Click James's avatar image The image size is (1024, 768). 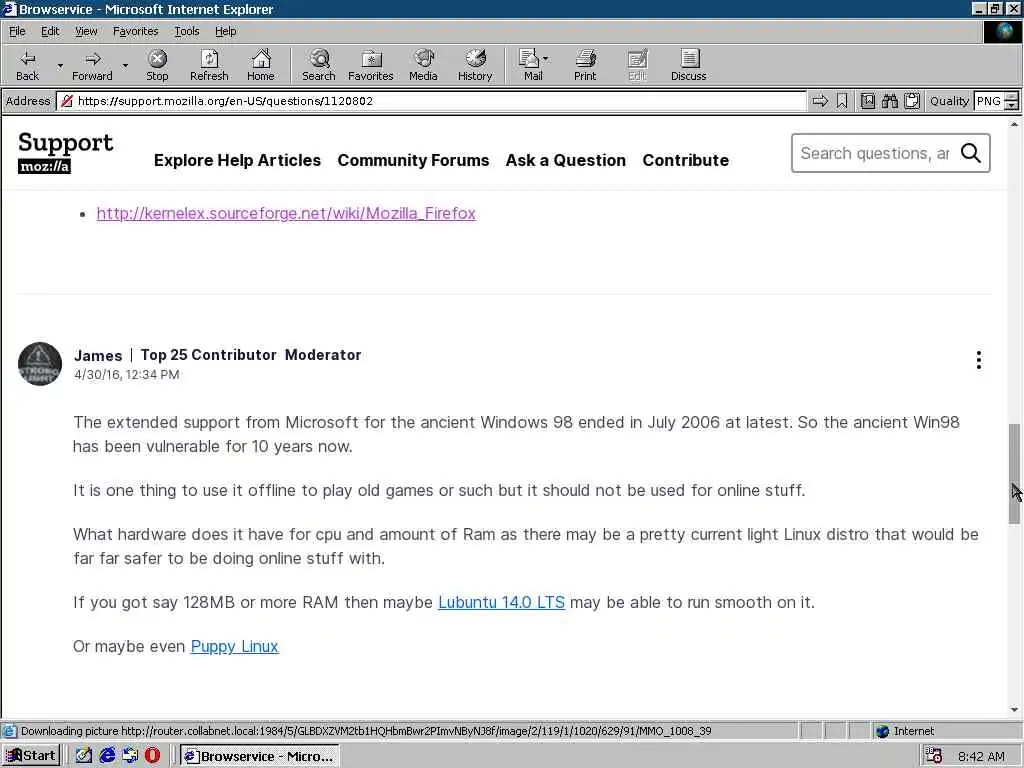[x=40, y=364]
